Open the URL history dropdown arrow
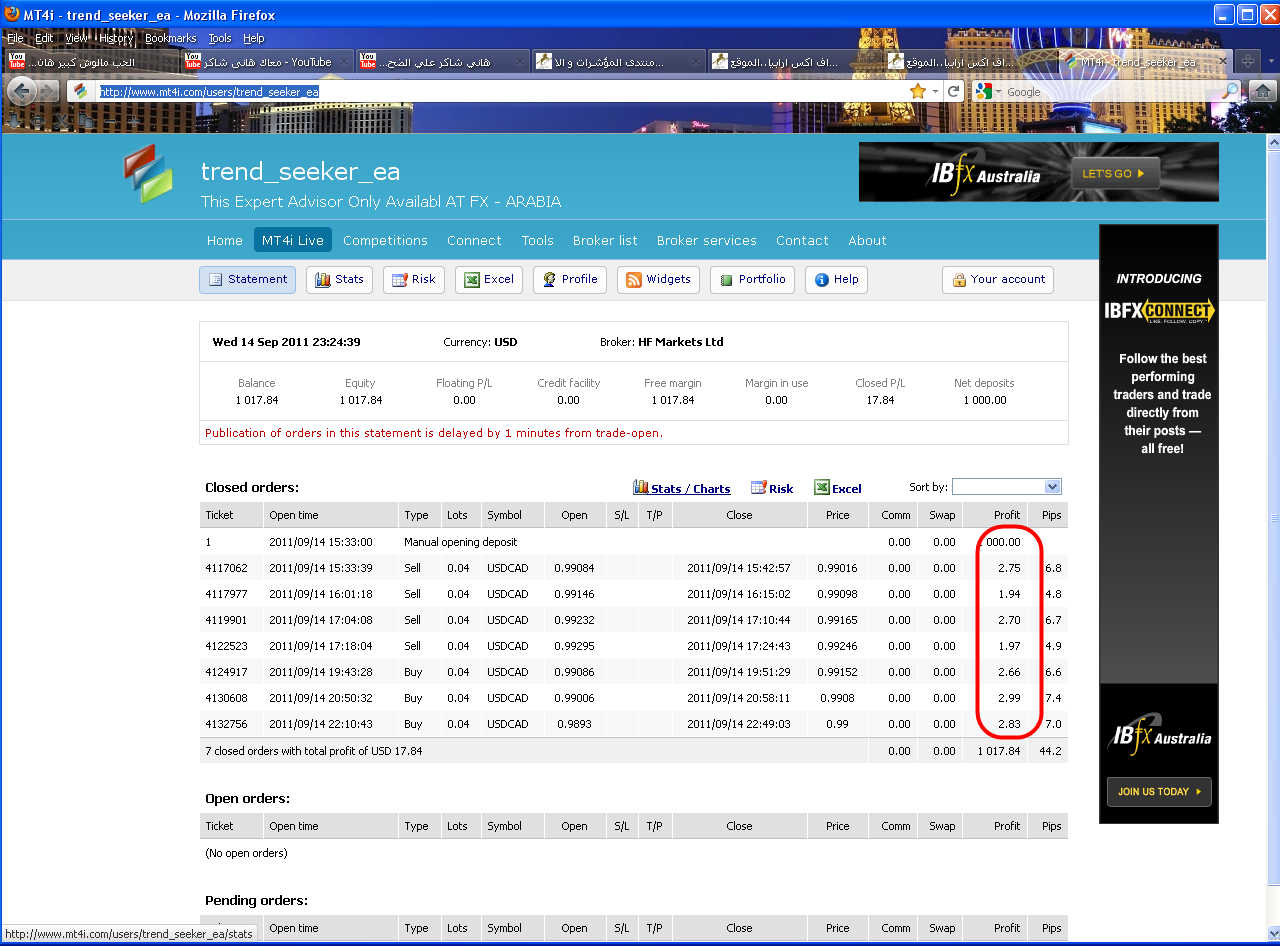The image size is (1280, 946). pyautogui.click(x=936, y=91)
